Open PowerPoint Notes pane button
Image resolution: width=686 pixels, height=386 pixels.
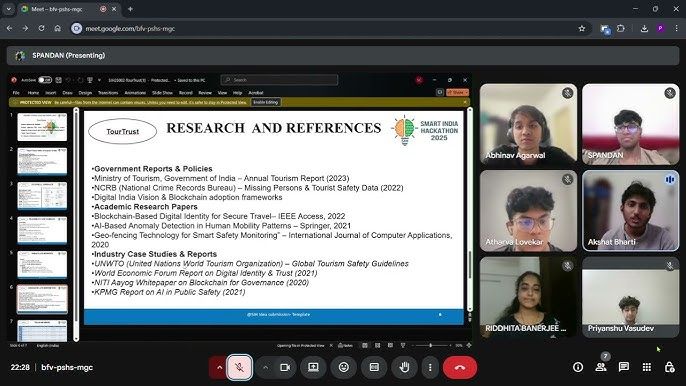click(x=346, y=345)
